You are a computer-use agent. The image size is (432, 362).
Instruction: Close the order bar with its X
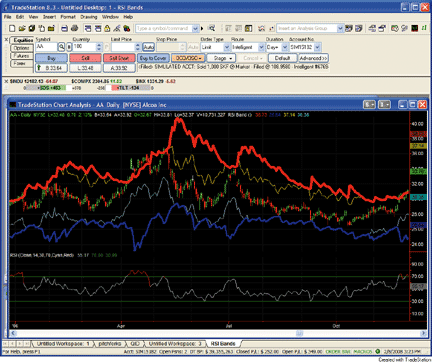(6, 40)
